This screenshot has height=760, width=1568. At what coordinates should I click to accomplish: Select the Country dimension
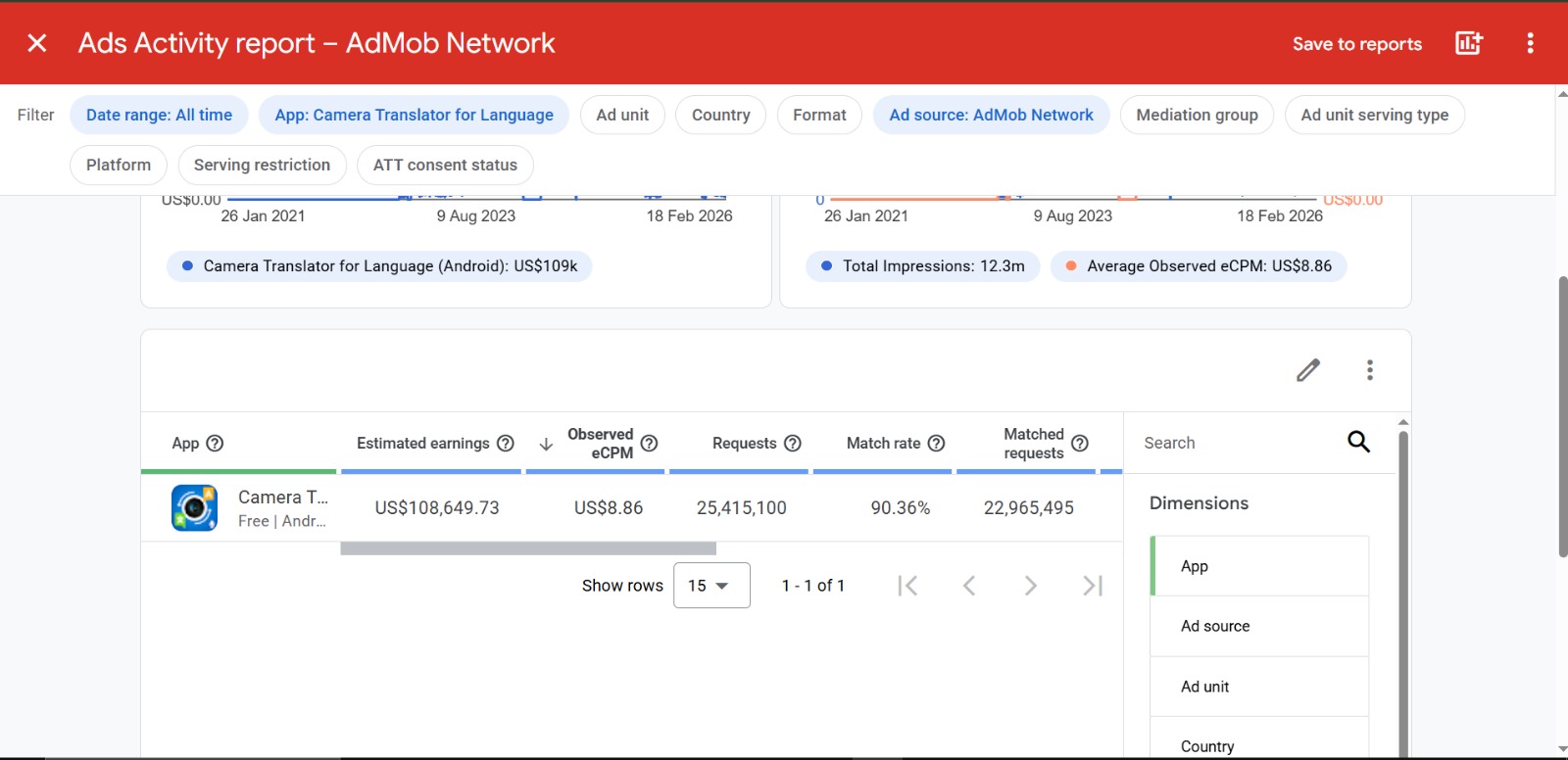point(1259,739)
